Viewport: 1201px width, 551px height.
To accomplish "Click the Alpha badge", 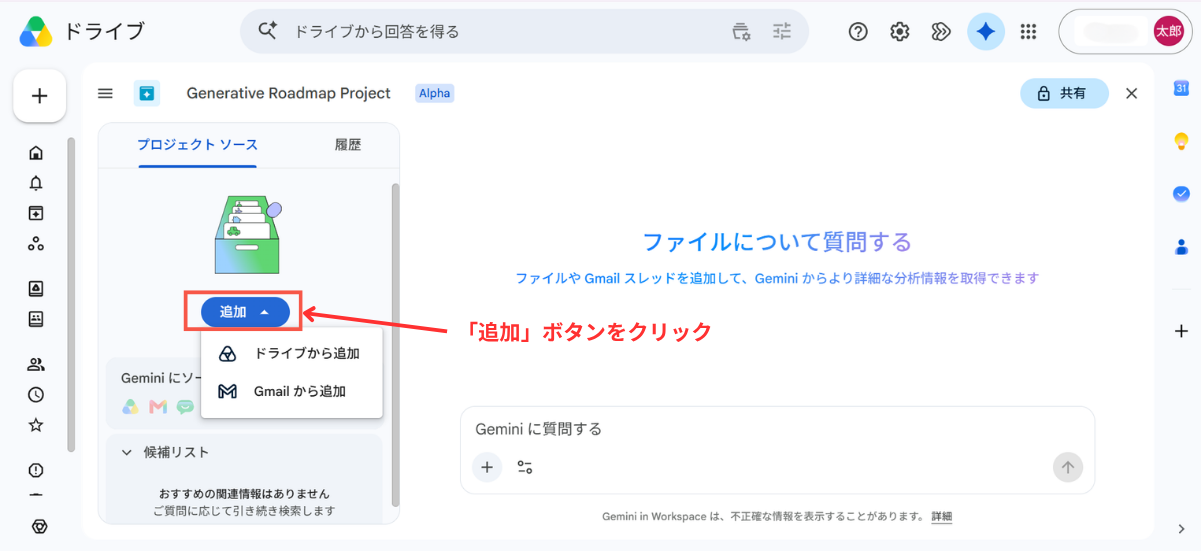I will pyautogui.click(x=435, y=93).
